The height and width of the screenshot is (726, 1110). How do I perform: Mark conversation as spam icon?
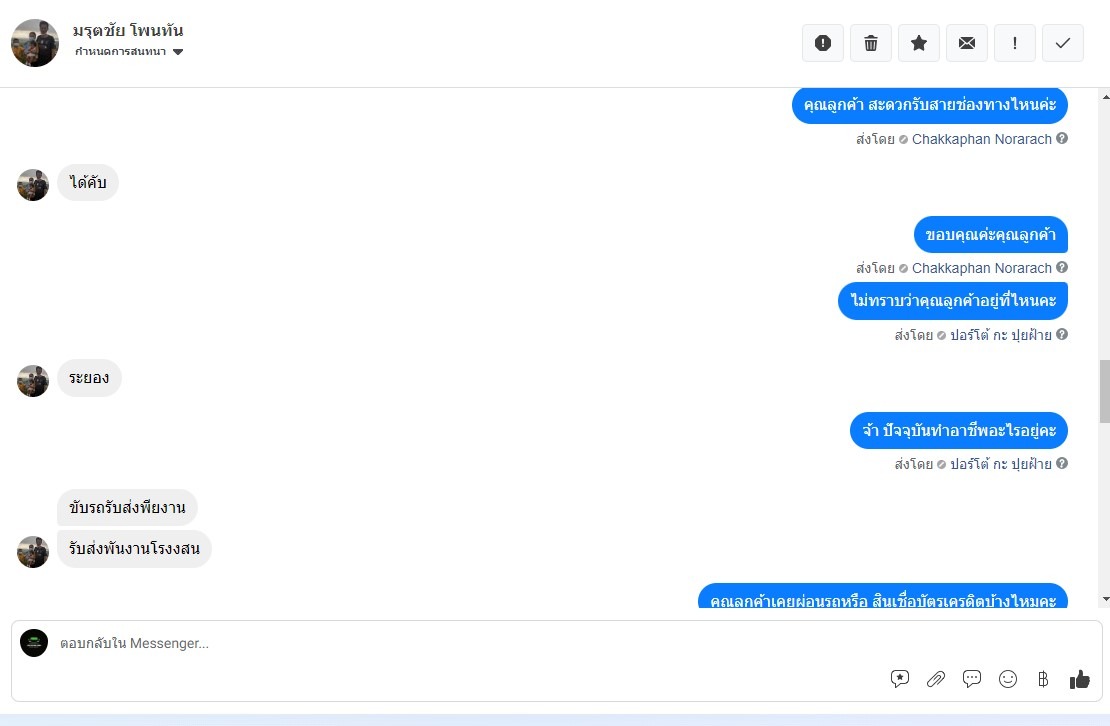click(823, 43)
